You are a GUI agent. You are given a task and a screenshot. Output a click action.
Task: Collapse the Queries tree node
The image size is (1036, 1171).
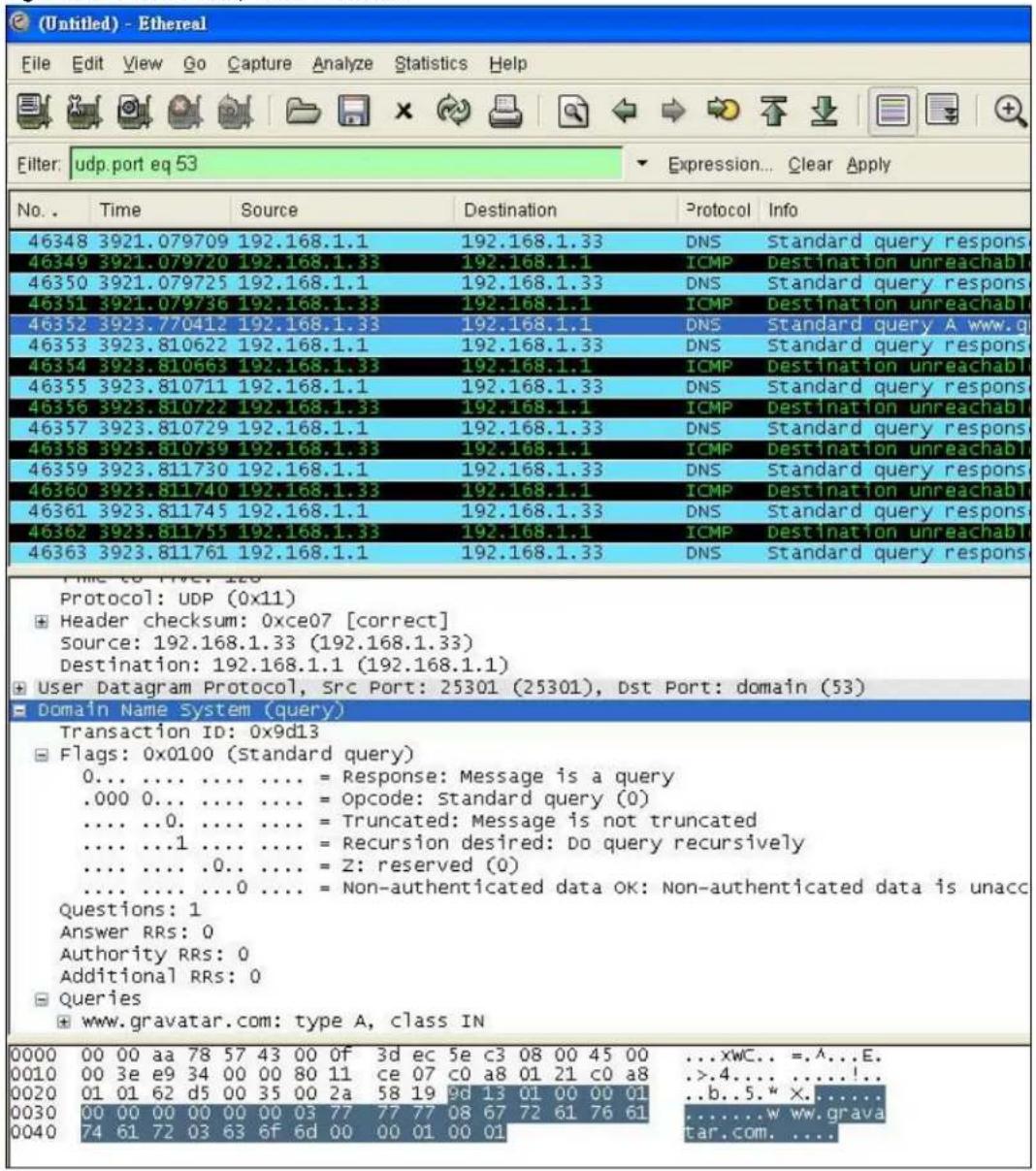(42, 999)
